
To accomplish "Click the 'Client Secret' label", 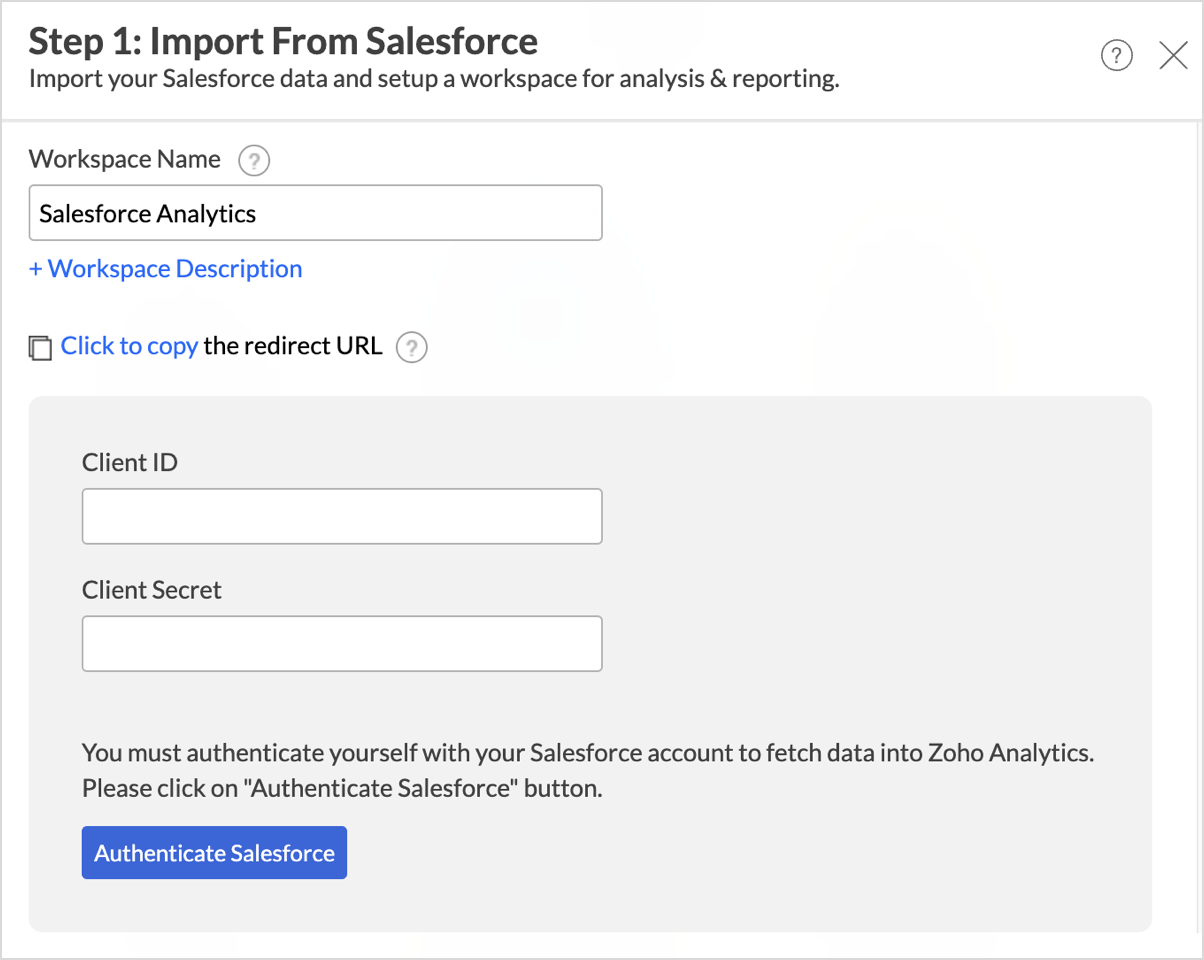I will tap(152, 590).
